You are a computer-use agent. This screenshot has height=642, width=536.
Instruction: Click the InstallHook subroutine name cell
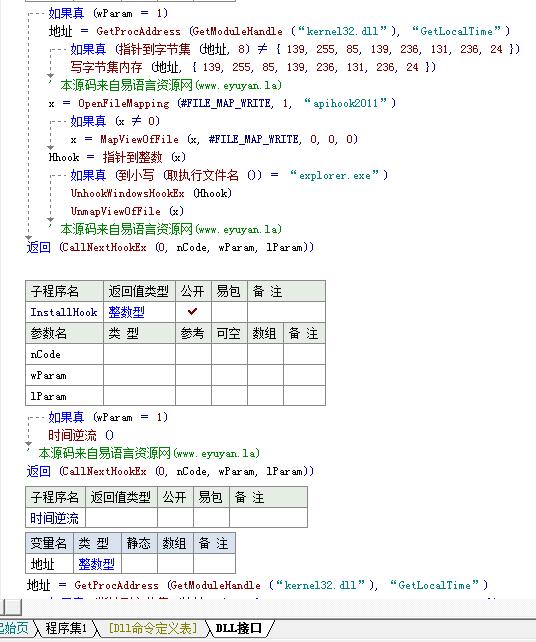(64, 312)
